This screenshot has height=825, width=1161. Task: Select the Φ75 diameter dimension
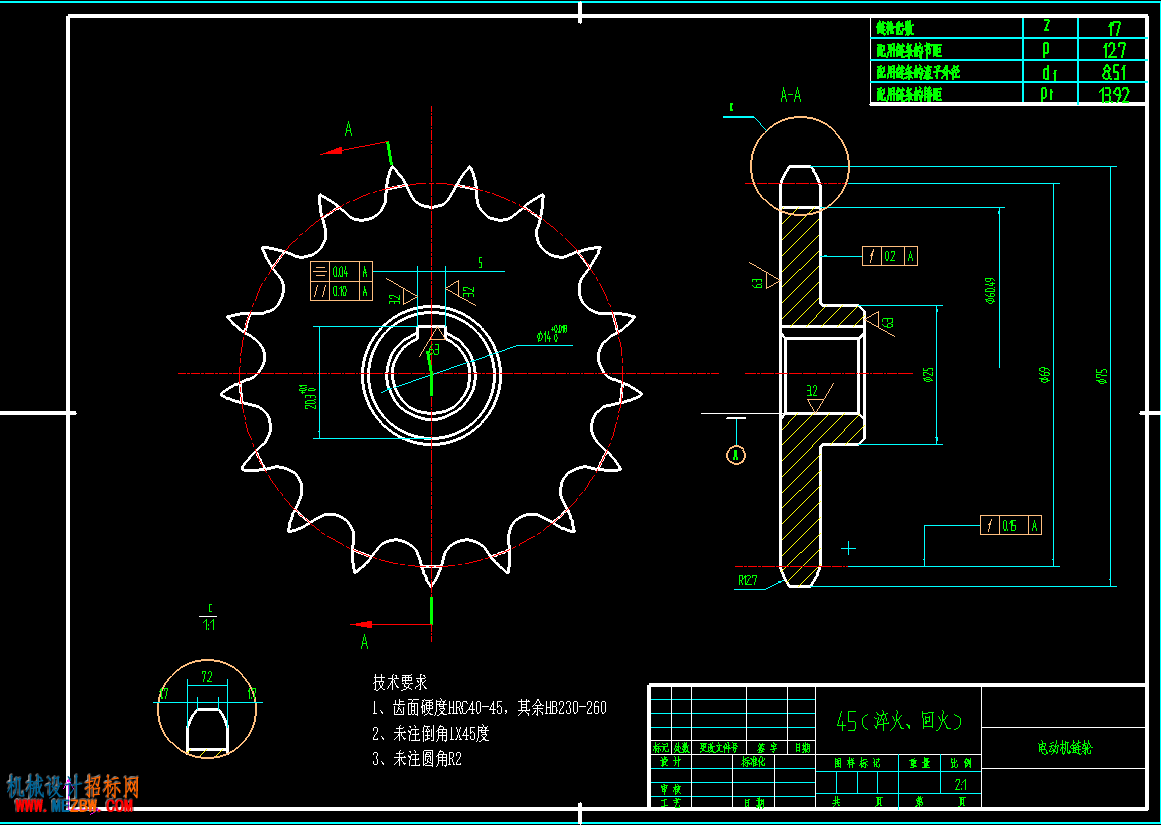point(1101,377)
